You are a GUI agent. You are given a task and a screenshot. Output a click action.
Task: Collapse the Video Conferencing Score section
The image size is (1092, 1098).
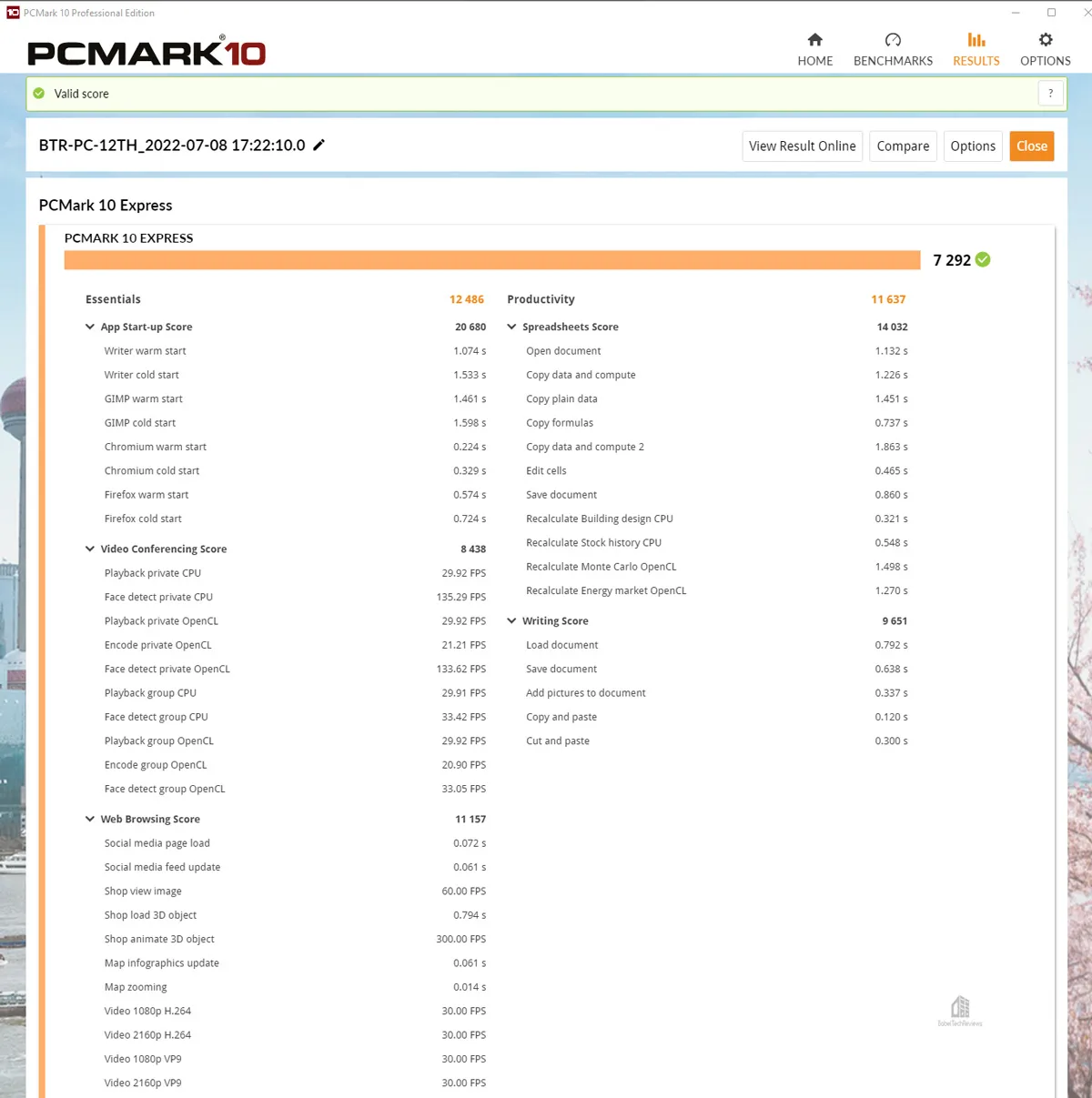[90, 549]
